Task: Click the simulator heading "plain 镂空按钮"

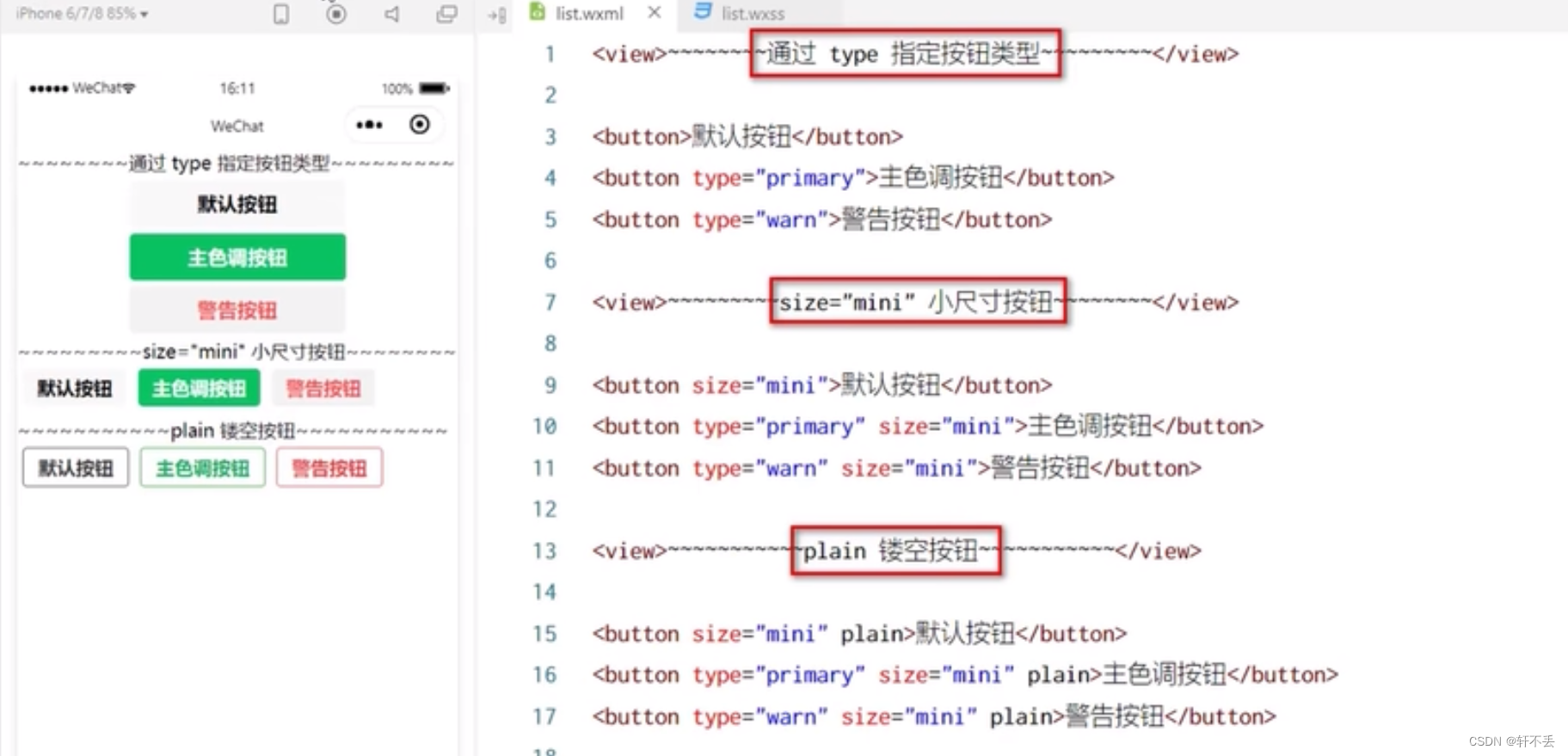Action: pyautogui.click(x=234, y=430)
